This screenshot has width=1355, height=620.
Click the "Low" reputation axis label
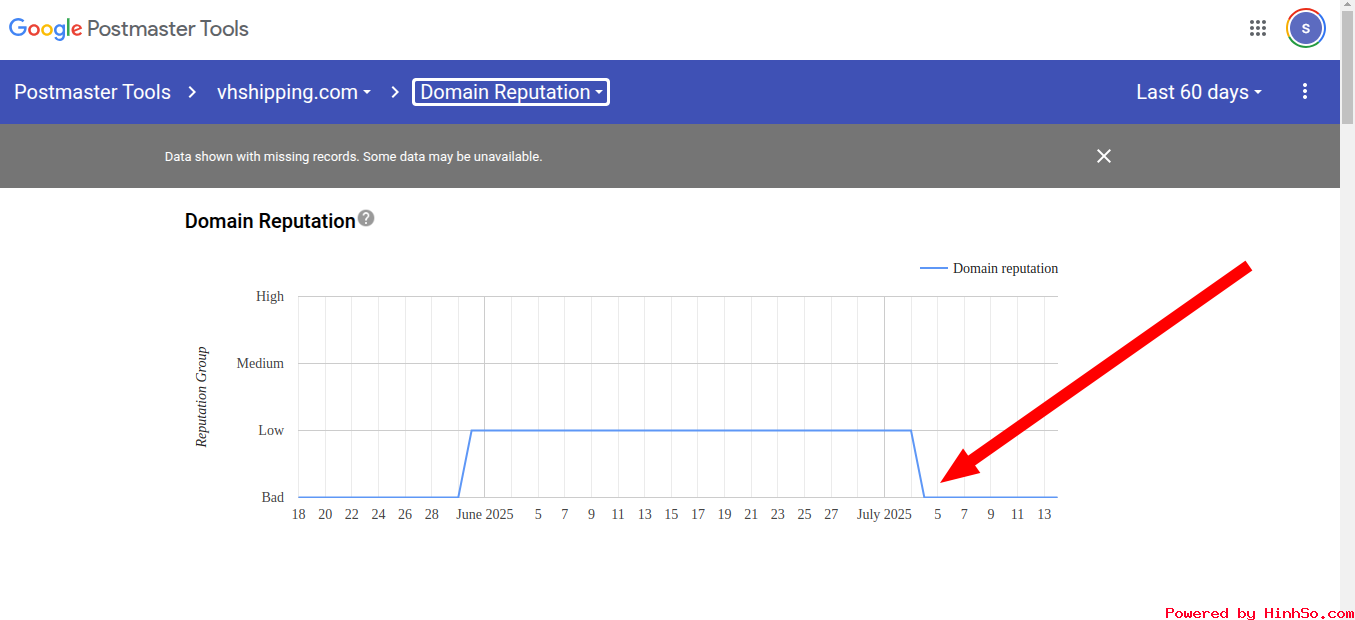pos(271,430)
